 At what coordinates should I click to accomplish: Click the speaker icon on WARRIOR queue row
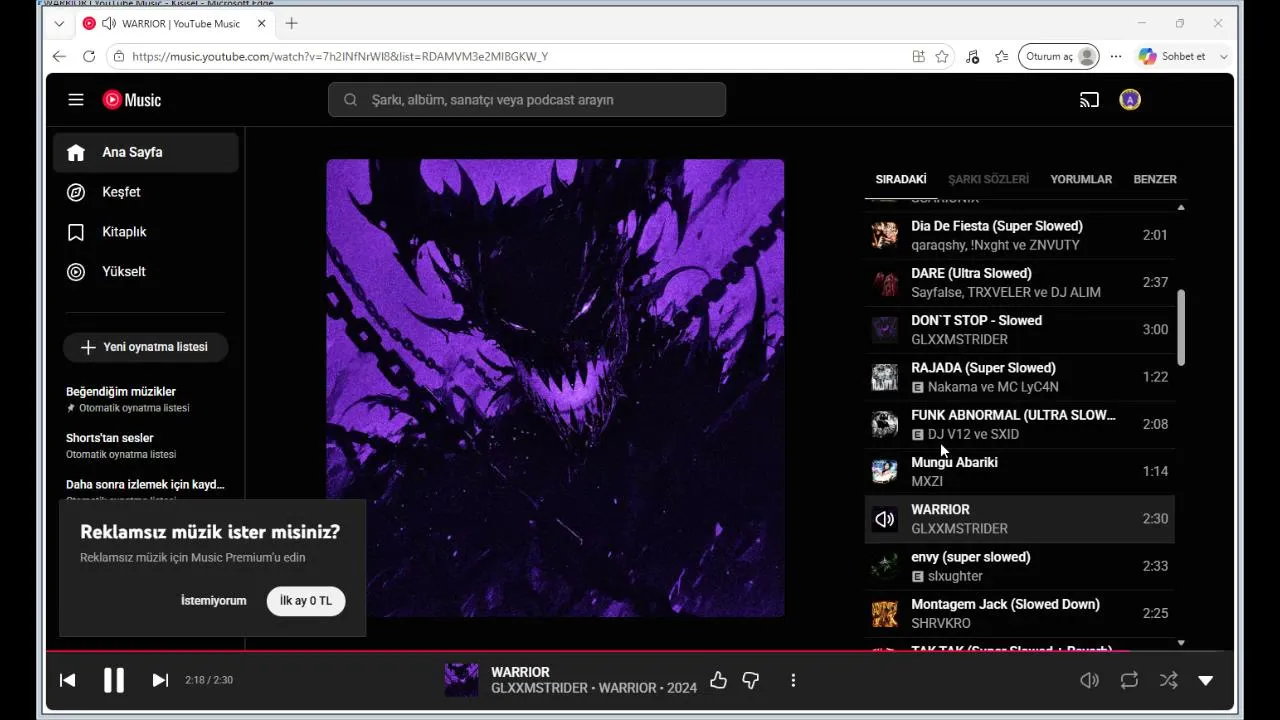(x=884, y=519)
